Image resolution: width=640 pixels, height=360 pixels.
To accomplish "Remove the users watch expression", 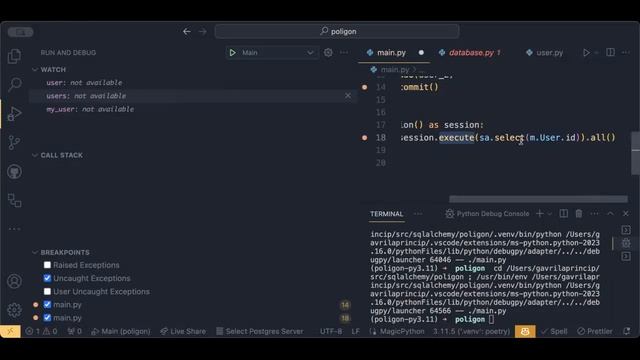I will pyautogui.click(x=348, y=96).
